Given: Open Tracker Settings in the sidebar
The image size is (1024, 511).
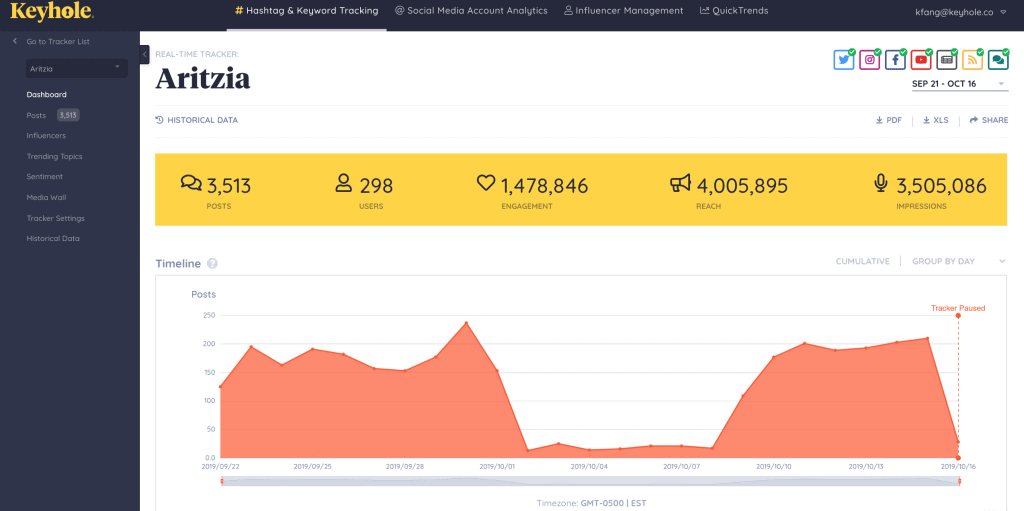Looking at the screenshot, I should (56, 218).
